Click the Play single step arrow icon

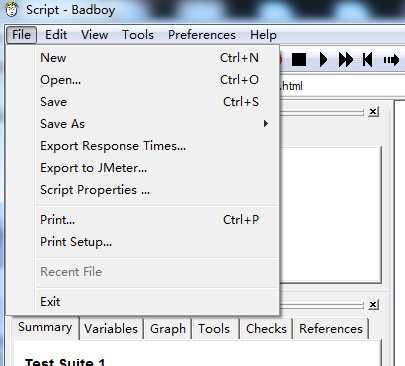pyautogui.click(x=323, y=60)
